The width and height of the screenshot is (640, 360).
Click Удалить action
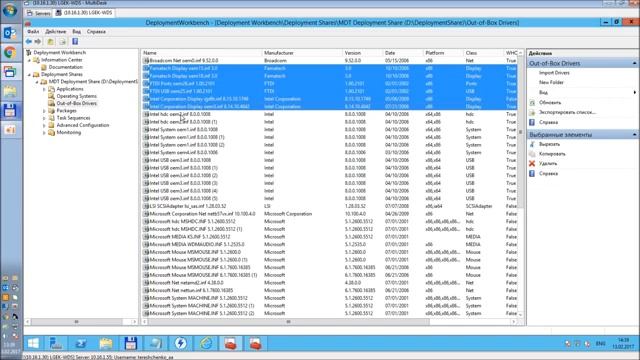(548, 163)
